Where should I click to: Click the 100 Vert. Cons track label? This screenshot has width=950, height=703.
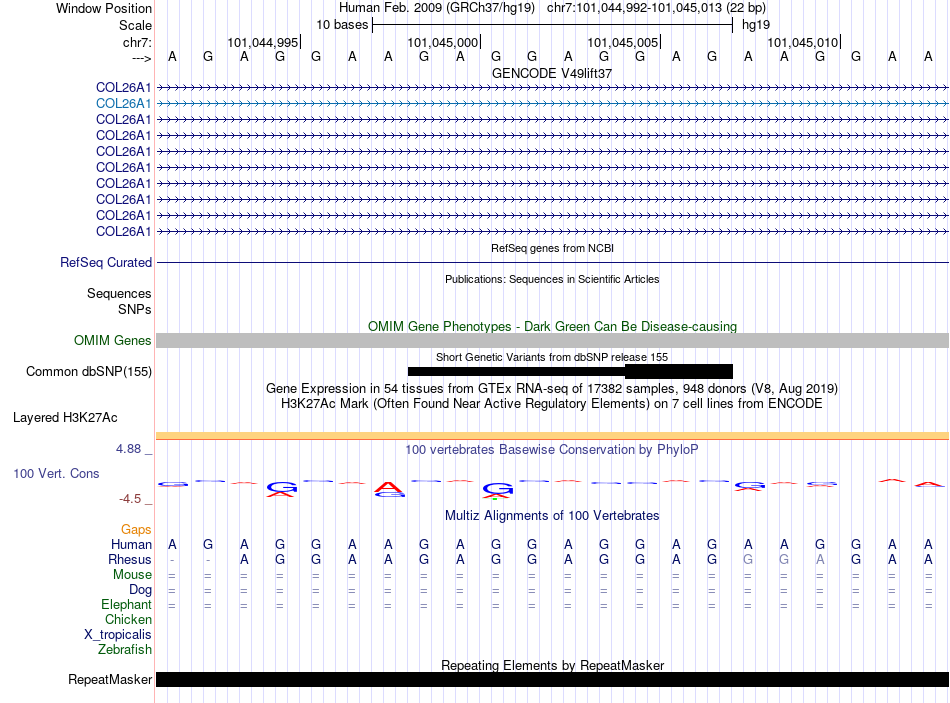pos(56,473)
